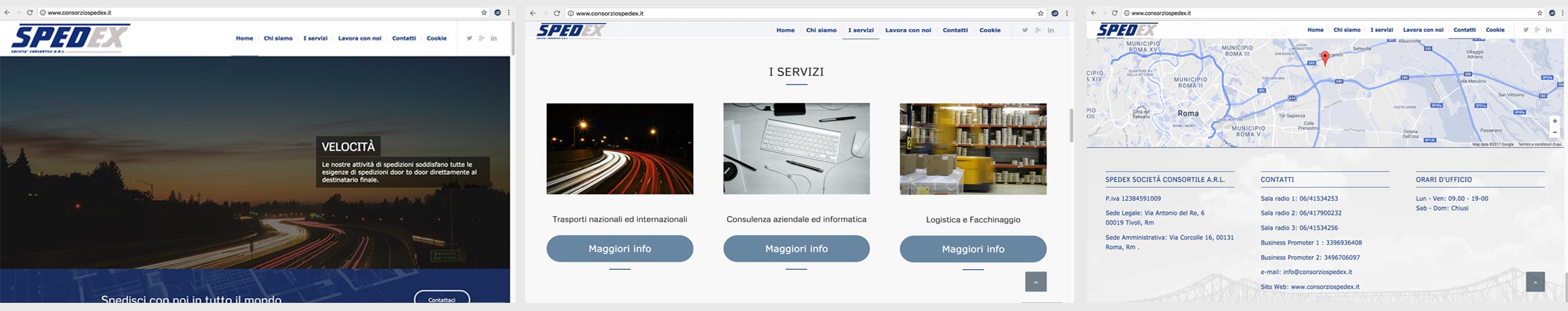Open Chrome menu in the left browser window
This screenshot has width=1568, height=311.
[509, 12]
